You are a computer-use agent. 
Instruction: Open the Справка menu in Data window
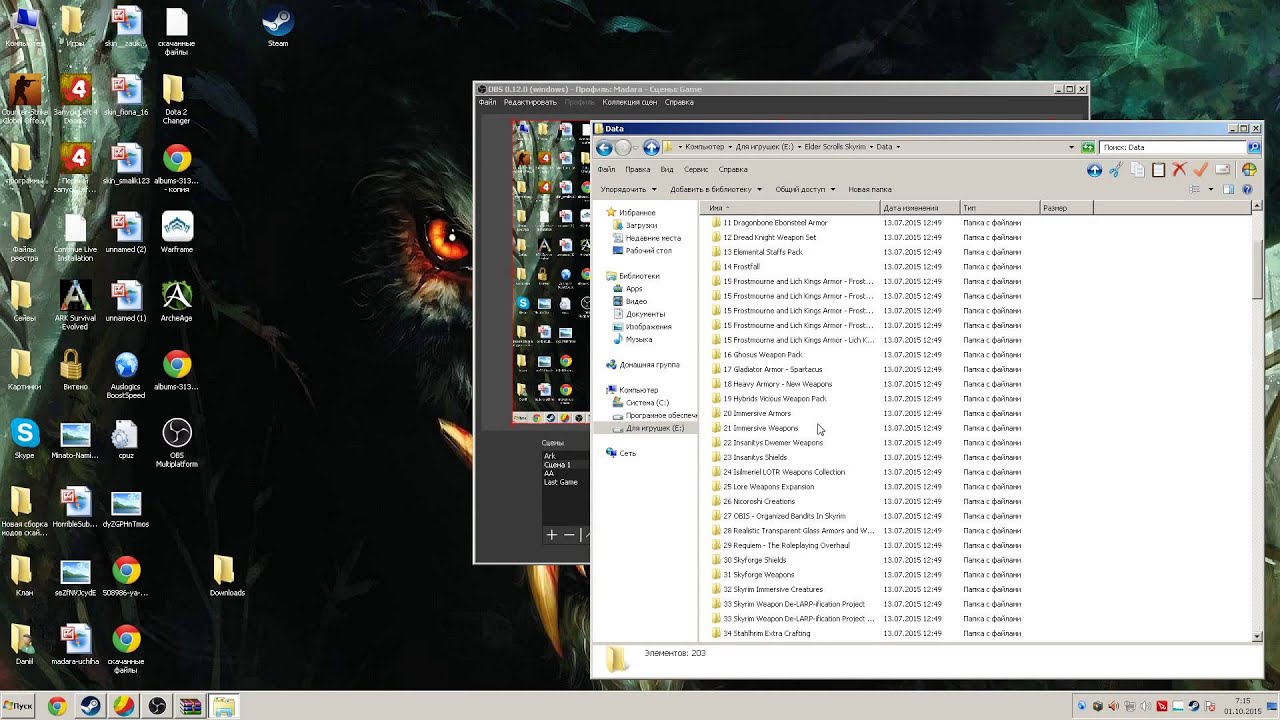coord(733,169)
